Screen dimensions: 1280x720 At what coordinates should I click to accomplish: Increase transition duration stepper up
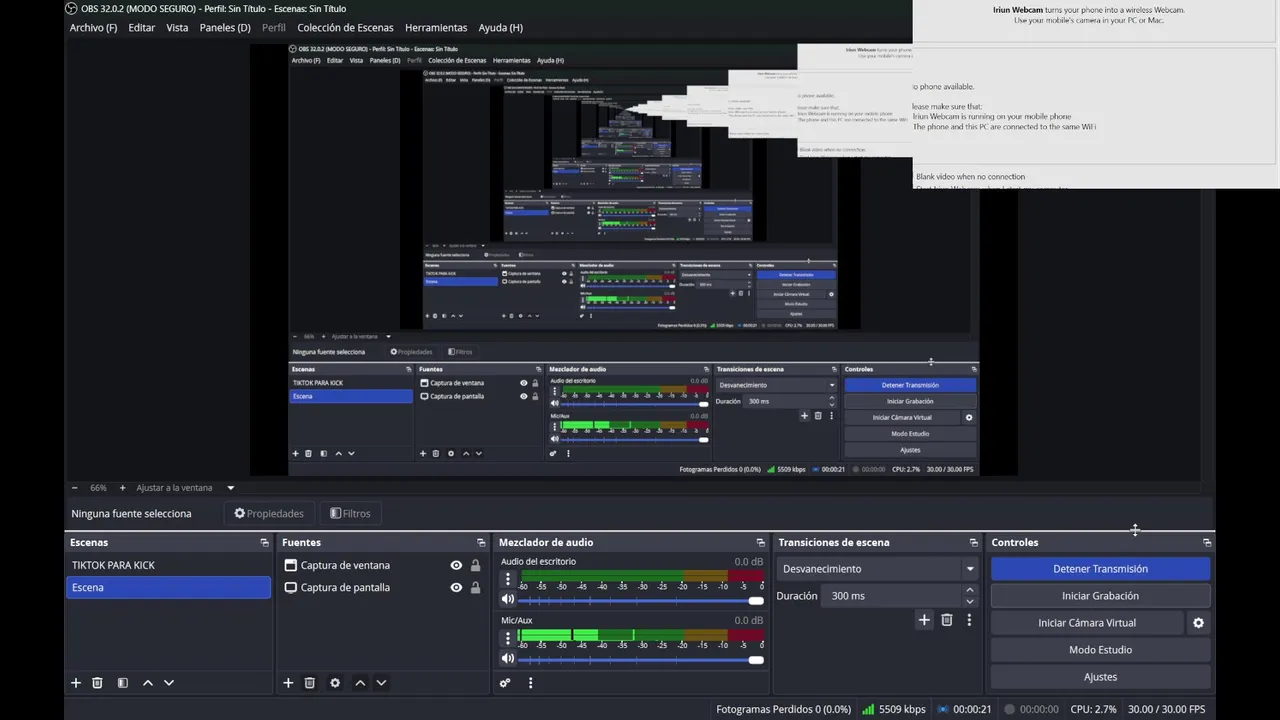click(969, 590)
